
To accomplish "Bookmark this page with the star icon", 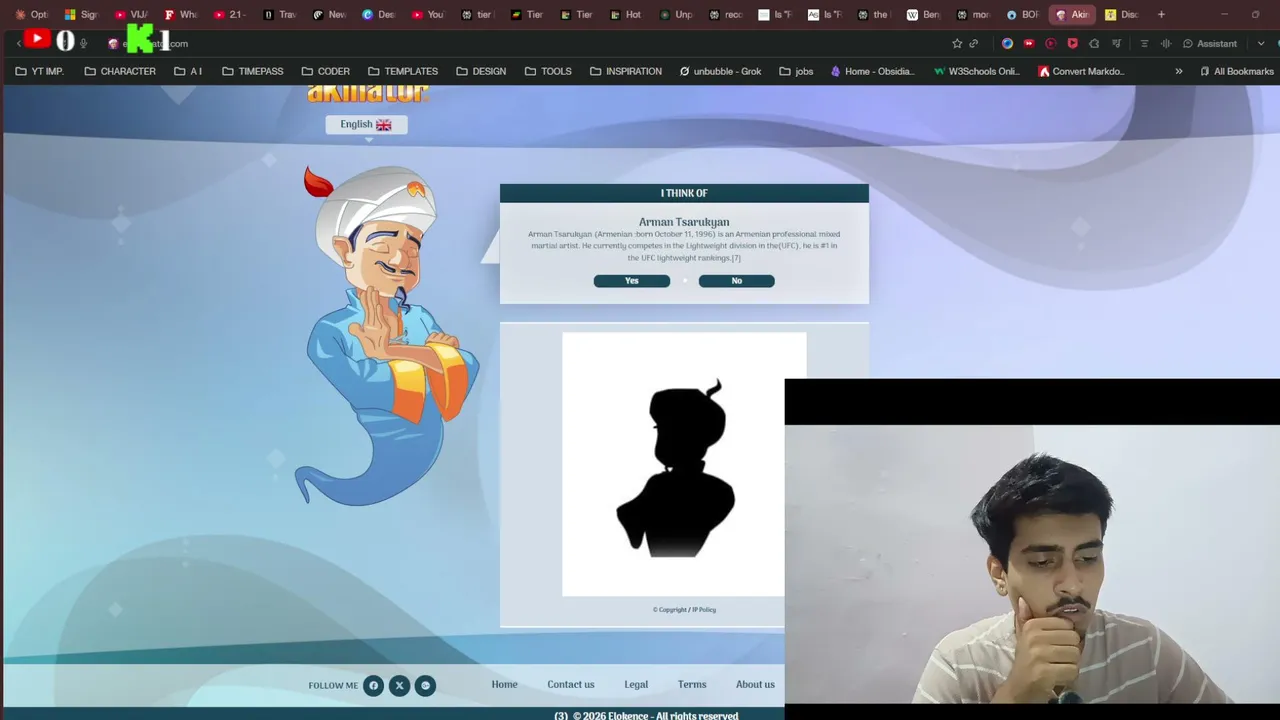I will point(957,43).
